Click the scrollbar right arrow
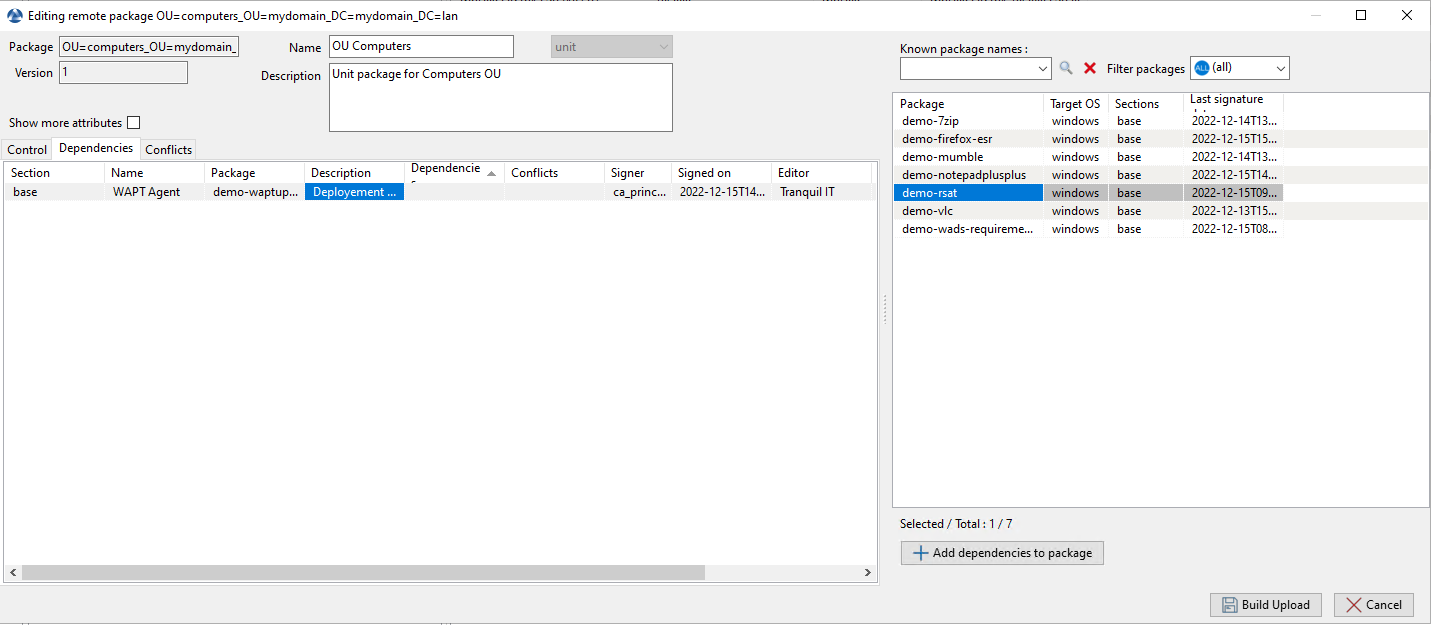 click(868, 573)
